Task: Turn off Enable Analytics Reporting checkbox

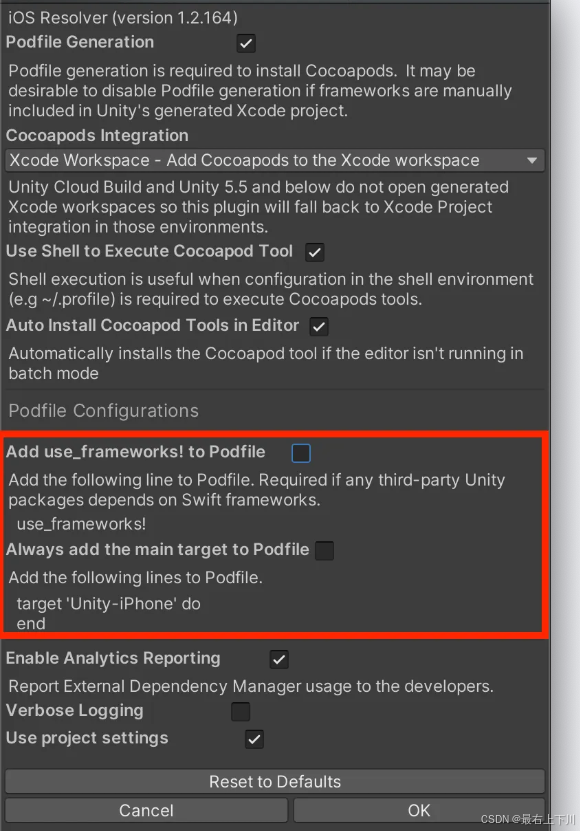Action: [279, 659]
